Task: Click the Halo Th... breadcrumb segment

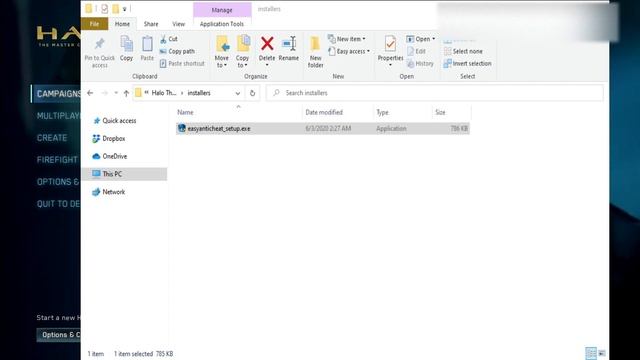Action: click(x=164, y=93)
